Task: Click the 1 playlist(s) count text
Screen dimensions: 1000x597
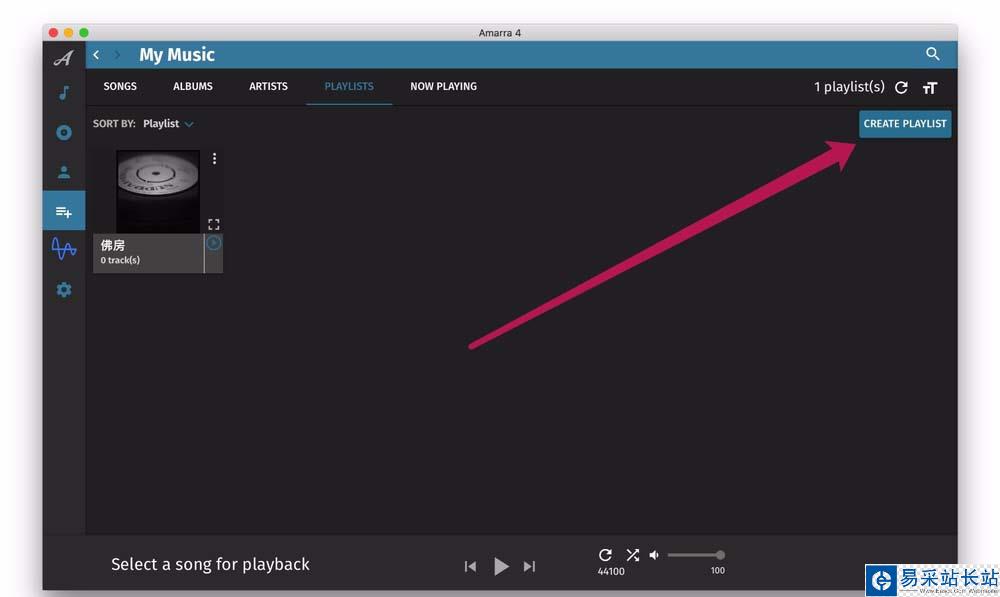Action: pyautogui.click(x=849, y=87)
